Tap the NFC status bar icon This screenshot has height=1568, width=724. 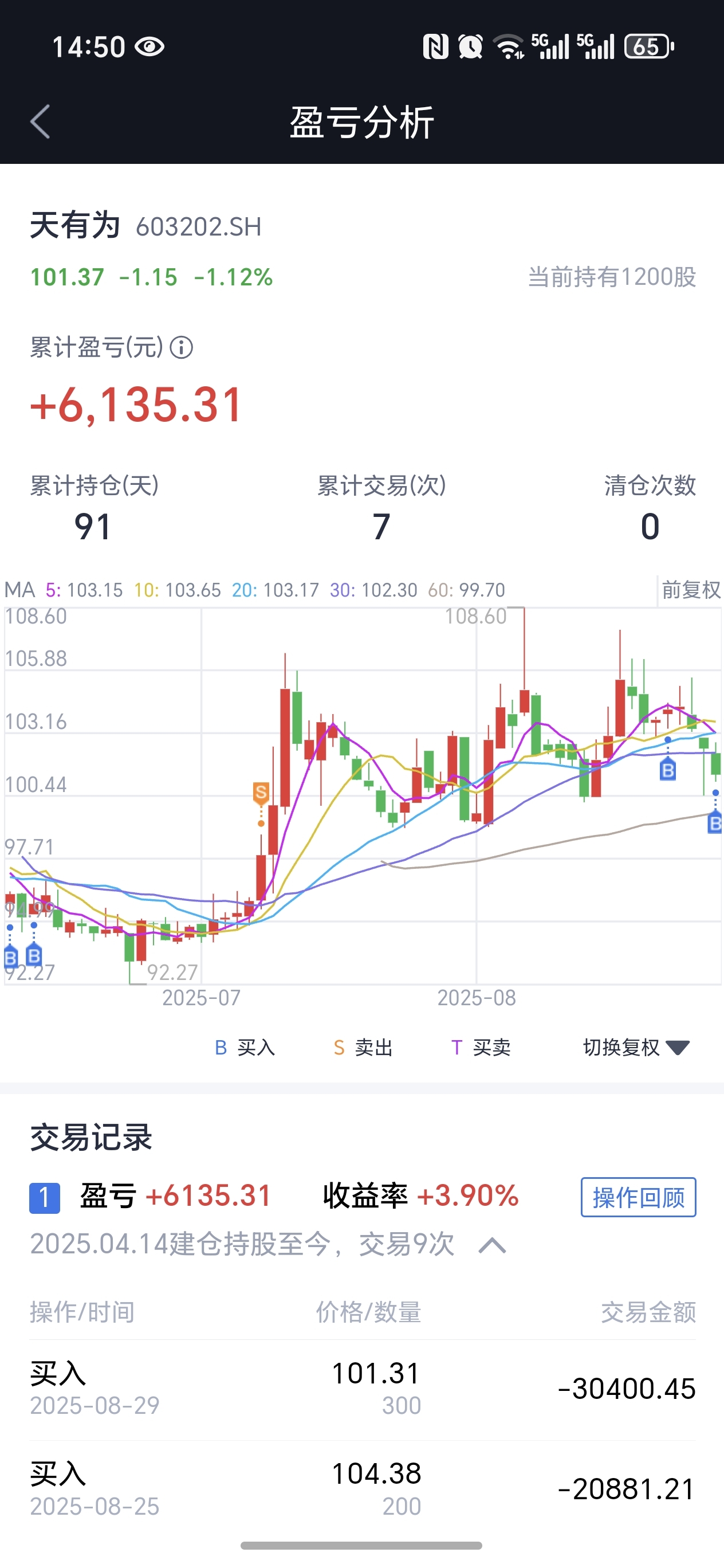(436, 47)
